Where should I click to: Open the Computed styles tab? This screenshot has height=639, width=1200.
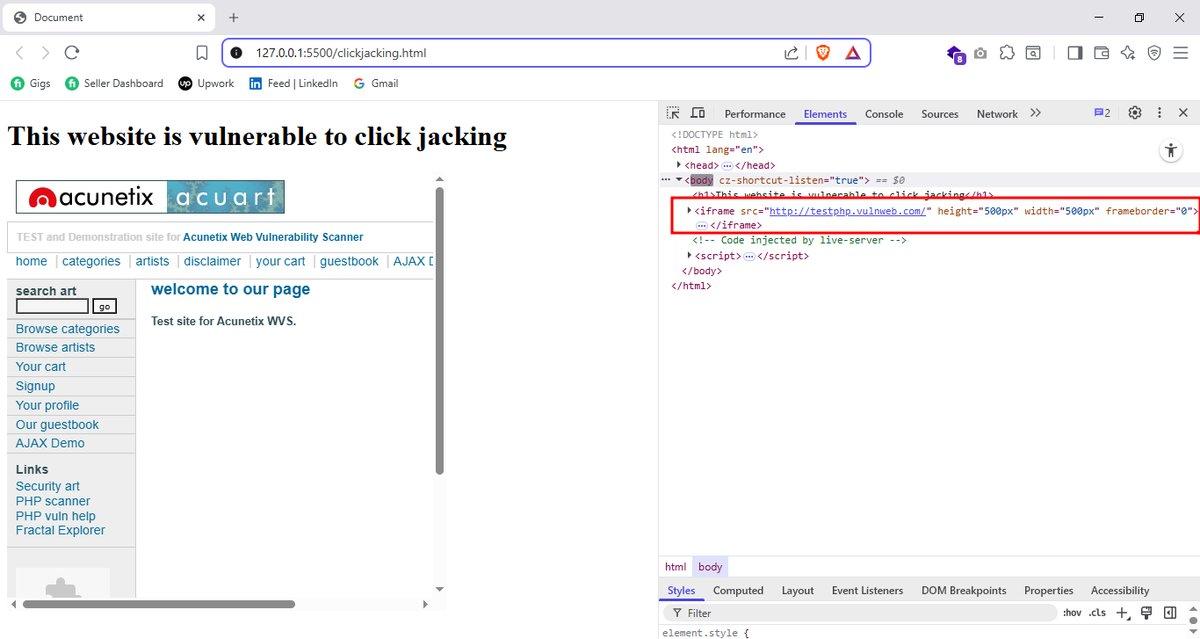pyautogui.click(x=739, y=591)
